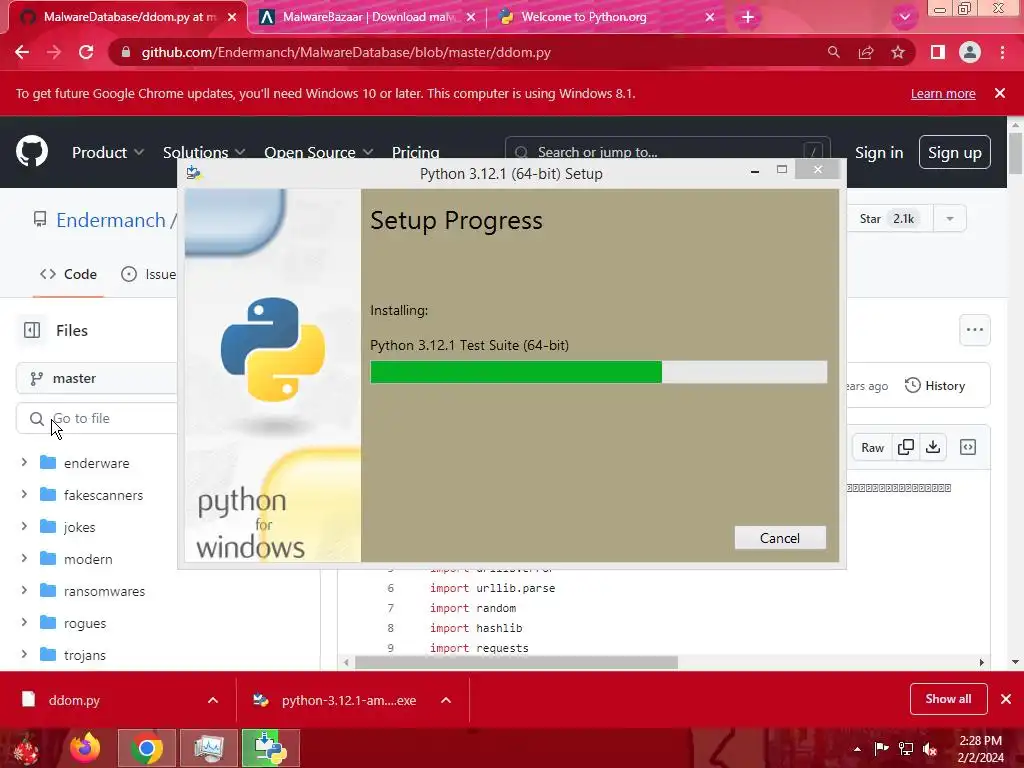Open the file History
This screenshot has height=768, width=1024.
coord(935,385)
